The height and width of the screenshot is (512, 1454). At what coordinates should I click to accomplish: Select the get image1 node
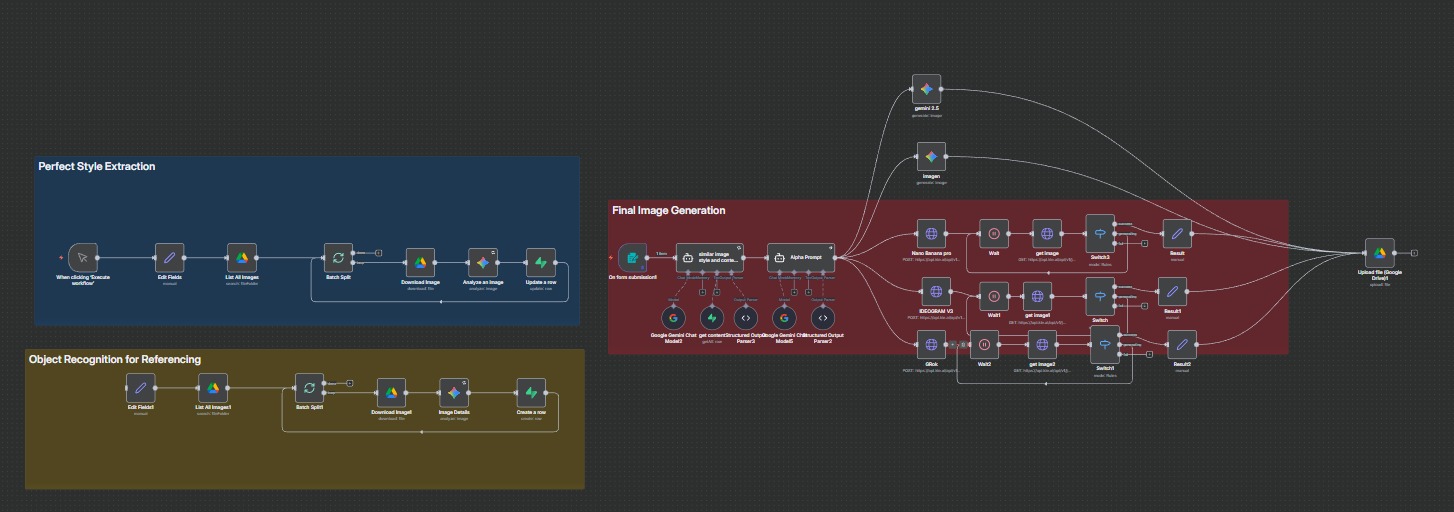coord(1038,296)
